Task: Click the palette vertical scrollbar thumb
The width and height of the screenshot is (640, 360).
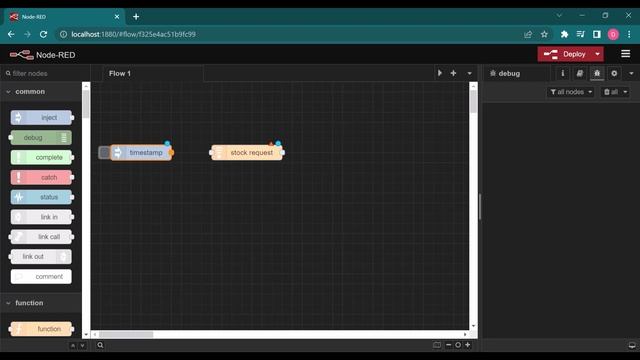Action: tap(86, 104)
